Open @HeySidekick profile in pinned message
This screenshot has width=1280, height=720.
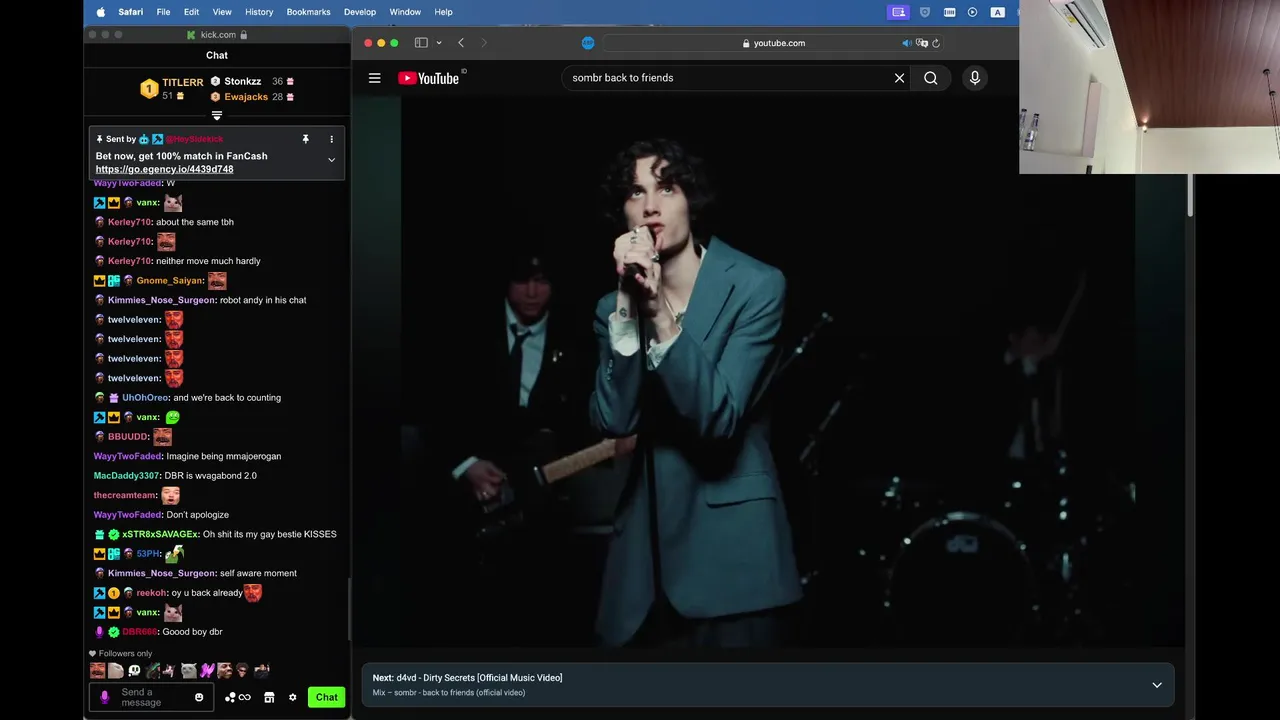195,139
